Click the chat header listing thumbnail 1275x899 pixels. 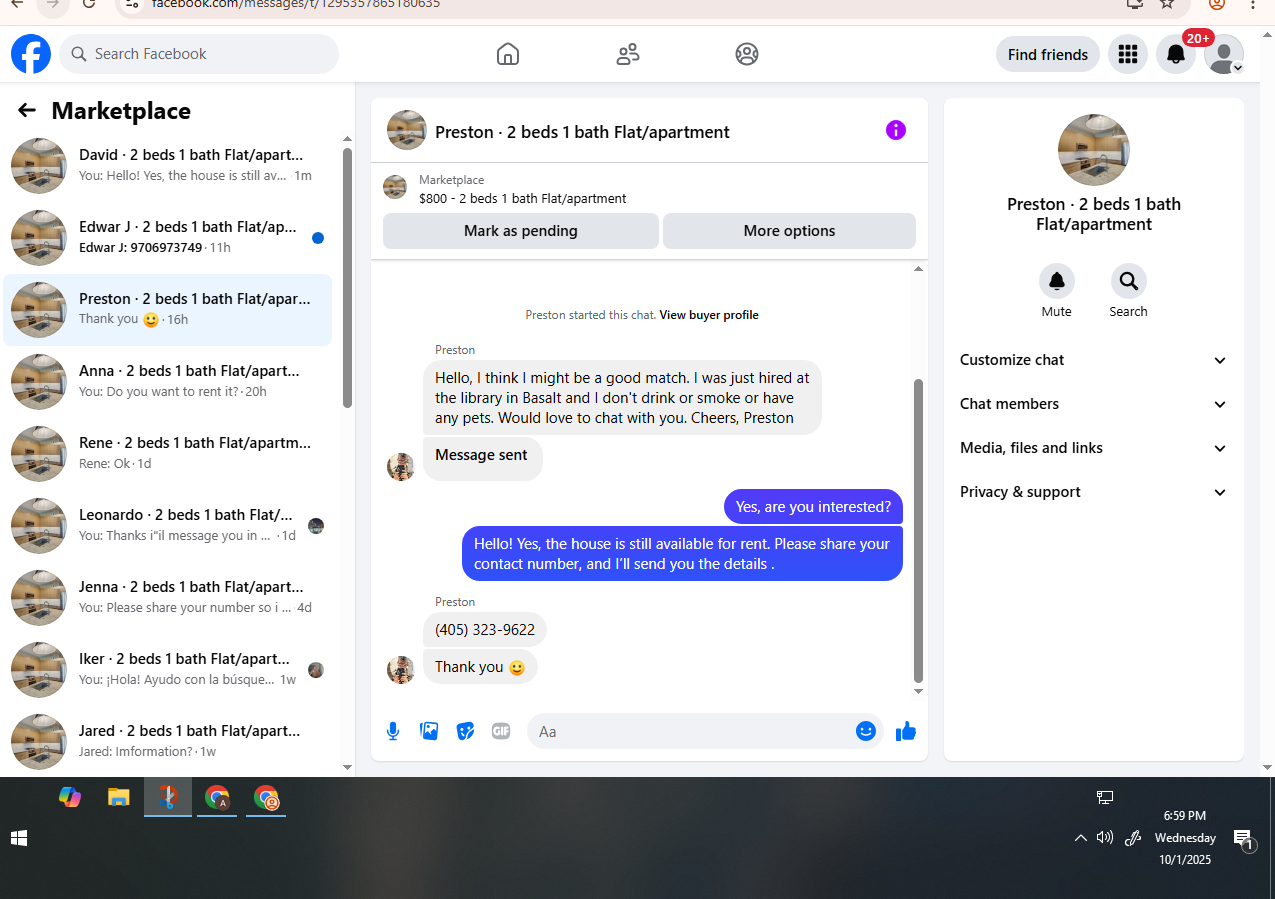407,130
